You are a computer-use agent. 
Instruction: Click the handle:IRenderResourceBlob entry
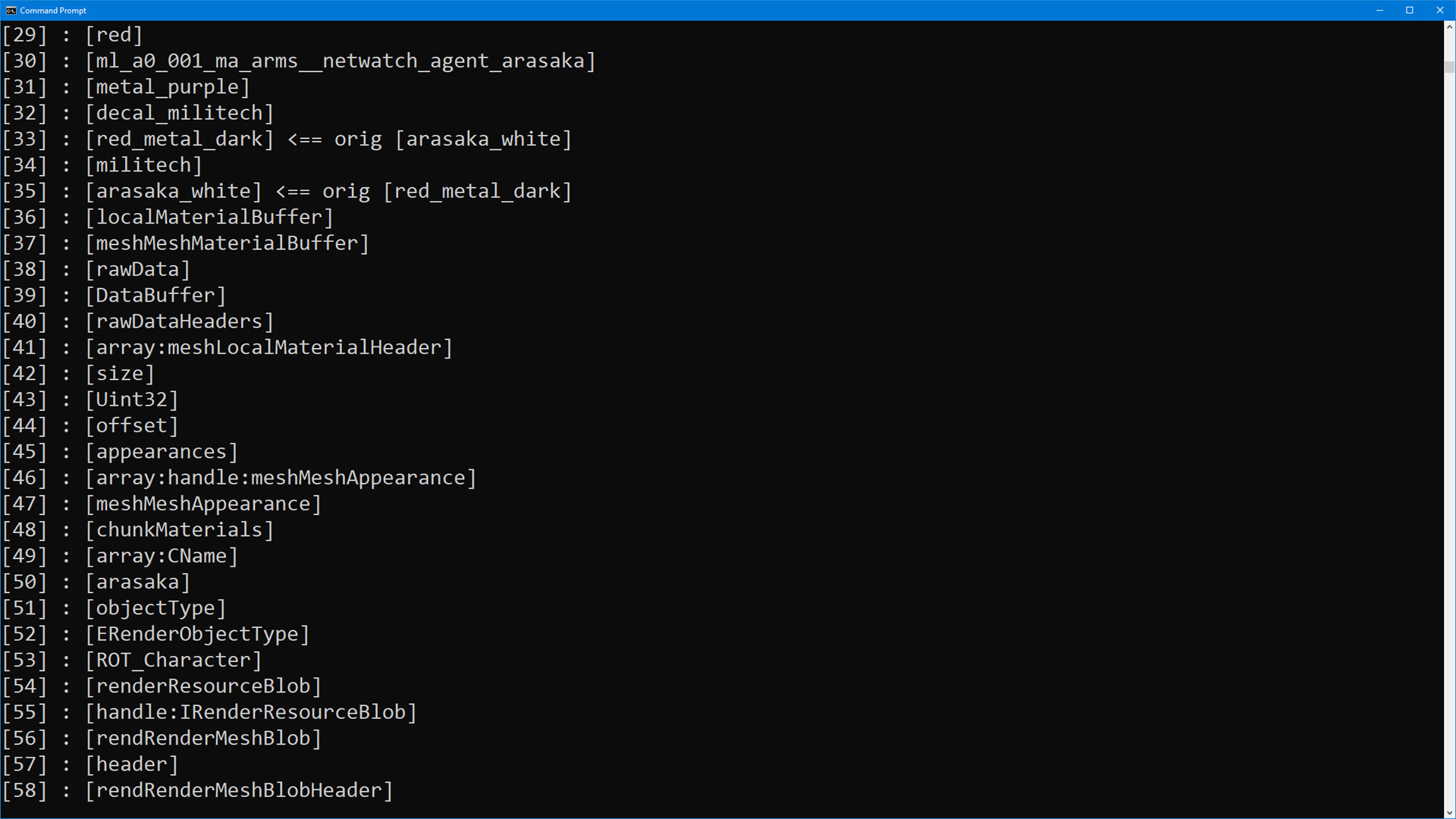(x=251, y=713)
